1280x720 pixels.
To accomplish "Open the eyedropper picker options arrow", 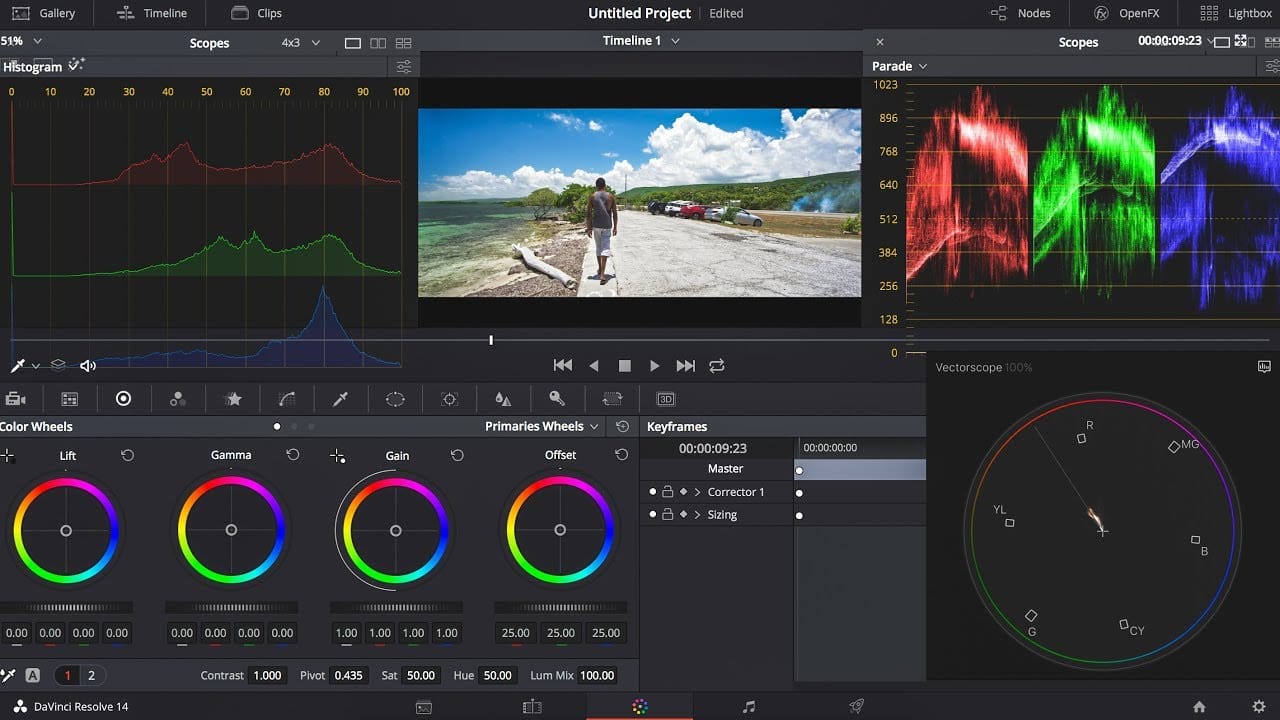I will [x=35, y=366].
